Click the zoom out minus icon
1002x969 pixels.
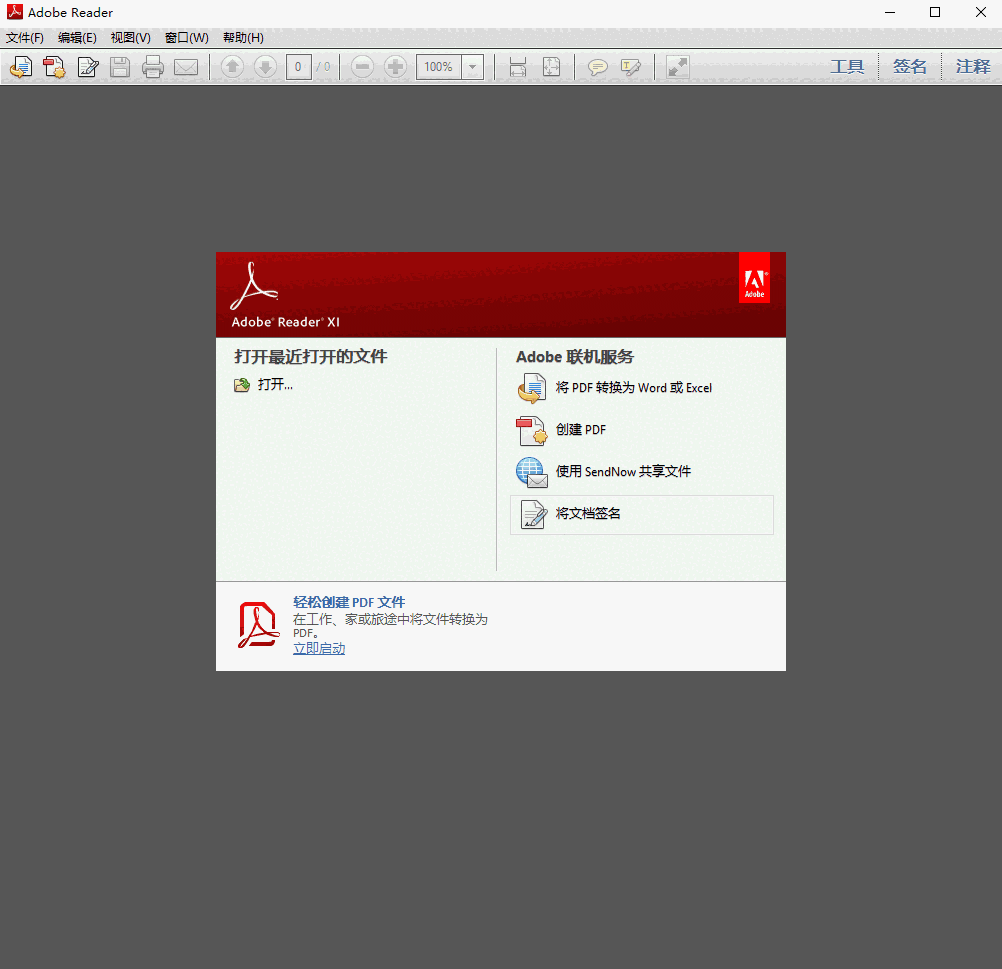361,67
